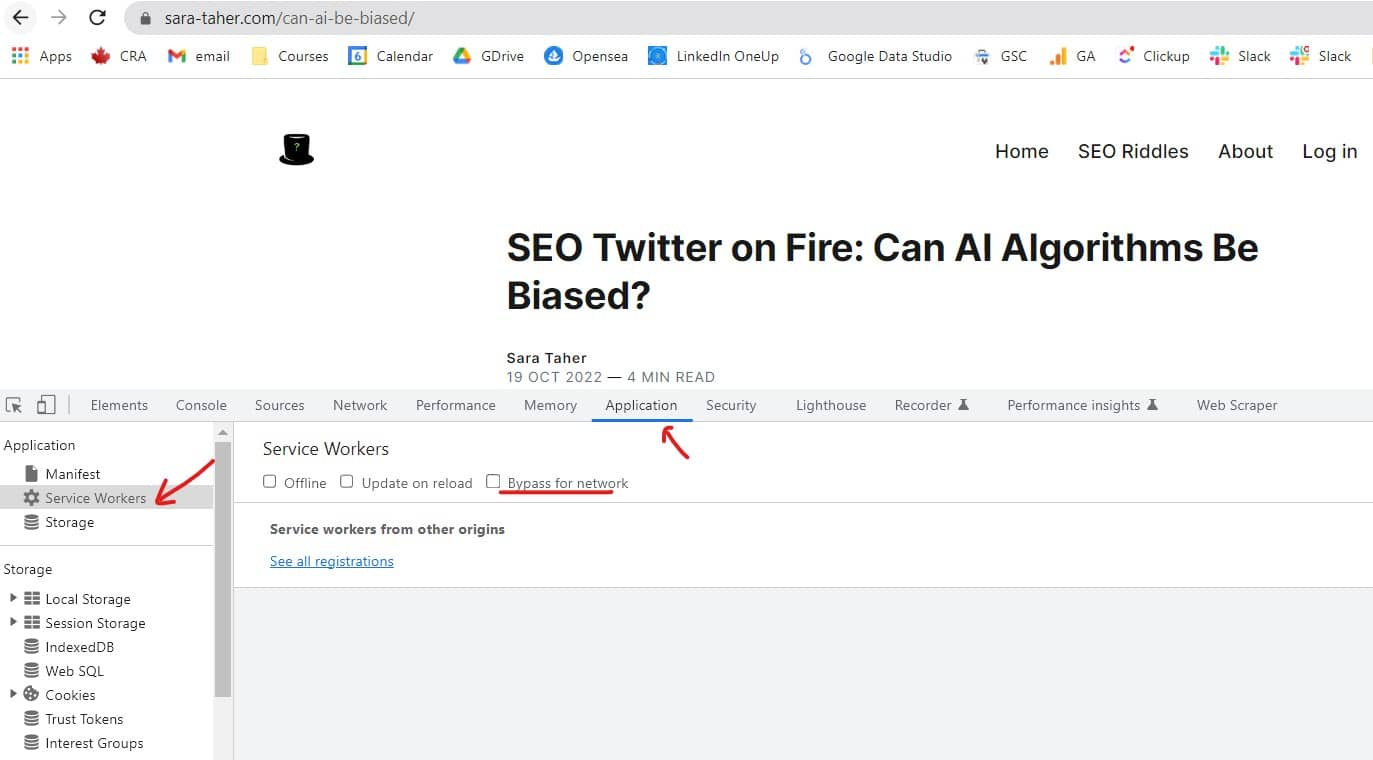Image resolution: width=1373 pixels, height=760 pixels.
Task: Open the Opensea bookmark
Action: 585,56
